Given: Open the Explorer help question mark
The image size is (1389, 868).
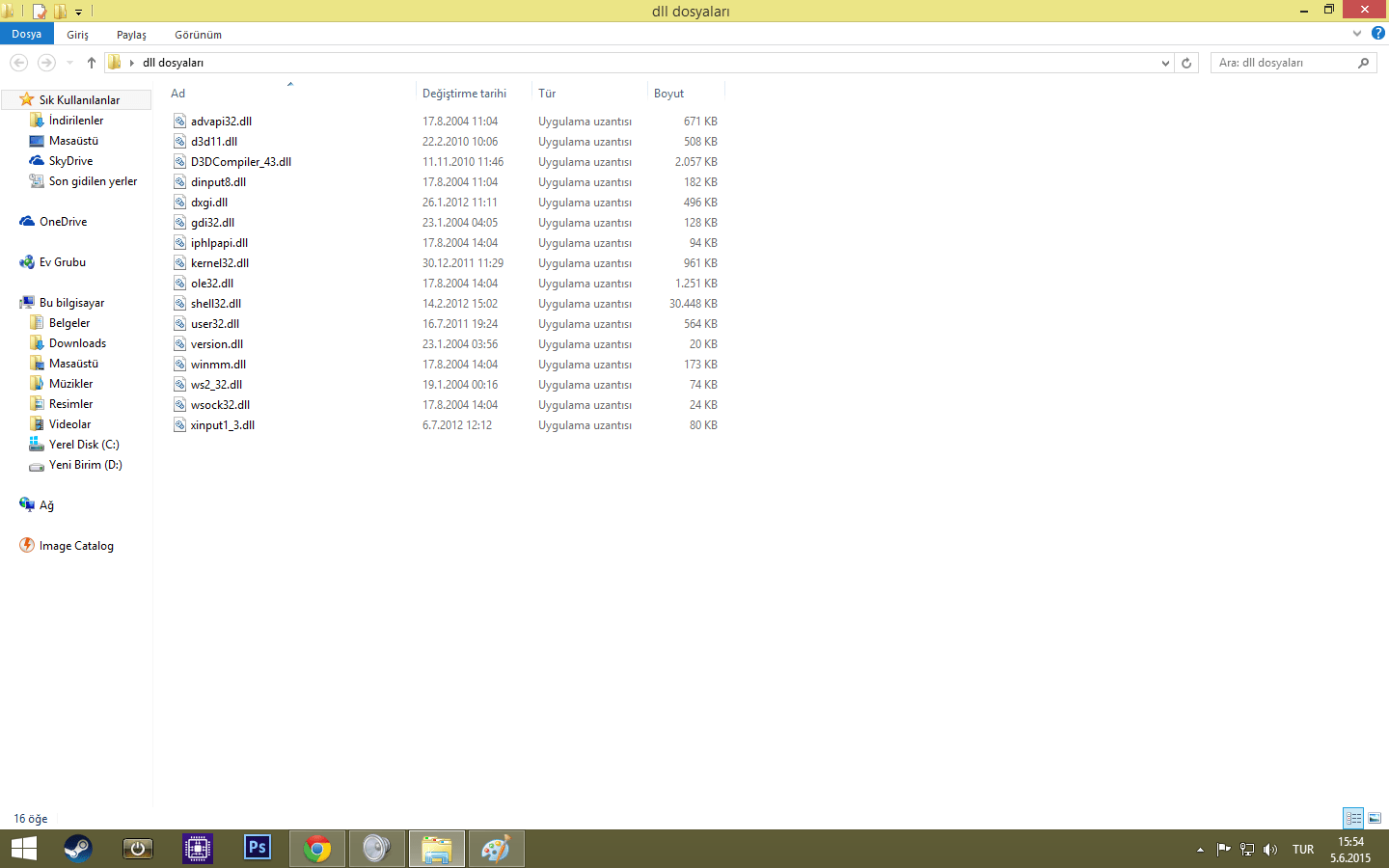Looking at the screenshot, I should (x=1378, y=33).
